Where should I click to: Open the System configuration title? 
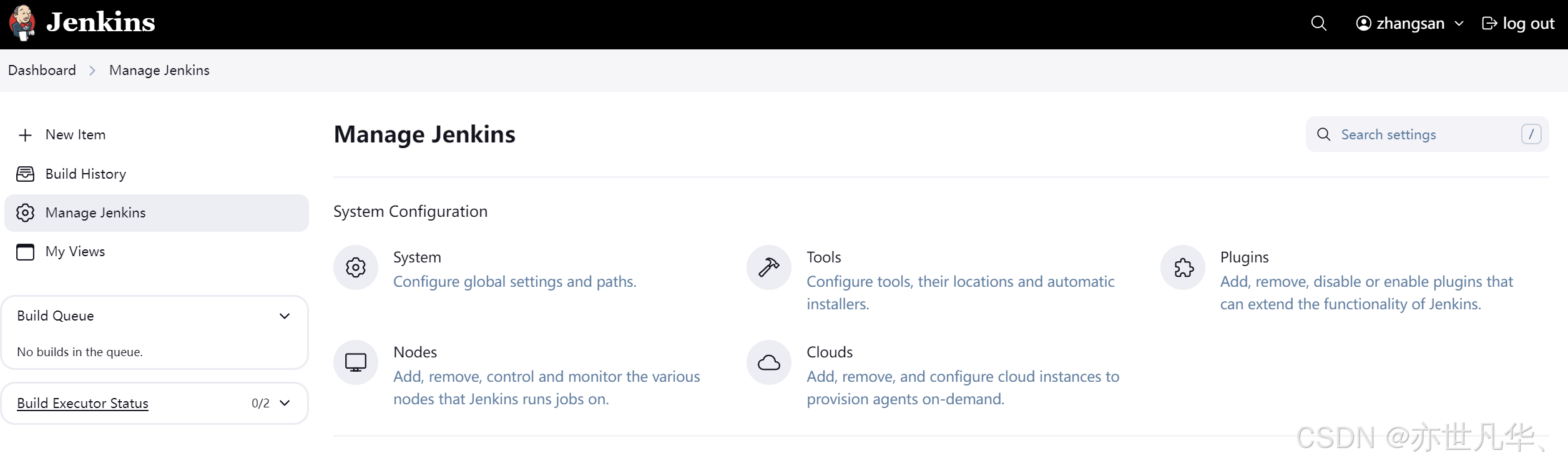(417, 257)
